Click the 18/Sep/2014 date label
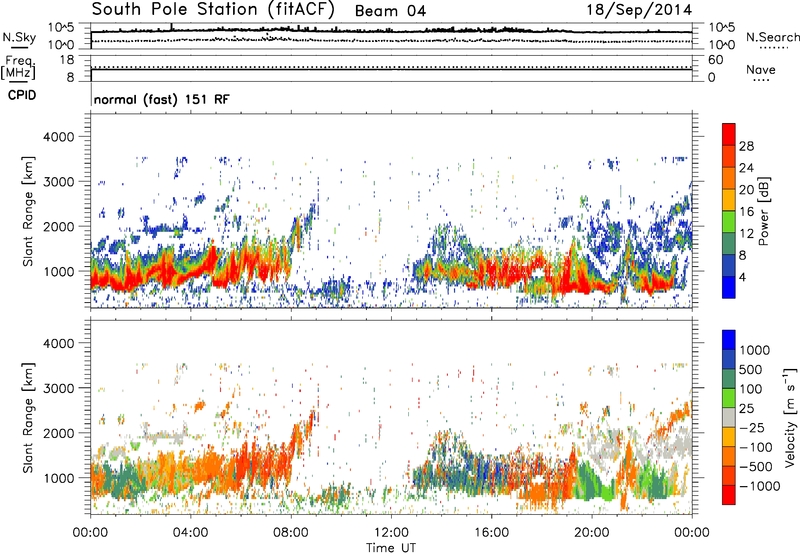 pyautogui.click(x=639, y=10)
